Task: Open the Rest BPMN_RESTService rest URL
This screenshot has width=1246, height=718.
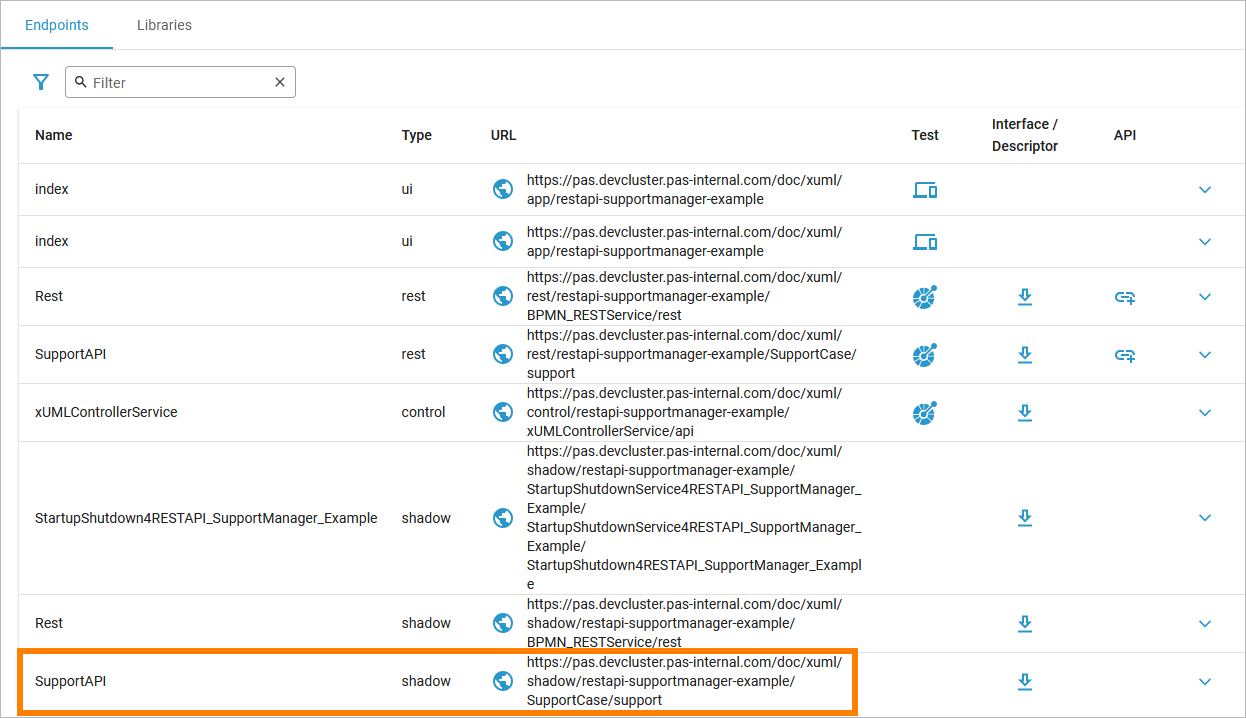Action: pos(684,296)
